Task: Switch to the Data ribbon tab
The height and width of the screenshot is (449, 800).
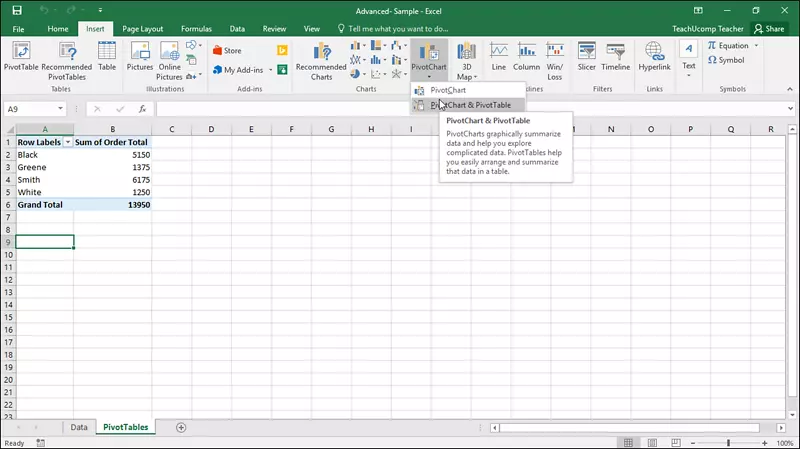Action: coord(237,29)
